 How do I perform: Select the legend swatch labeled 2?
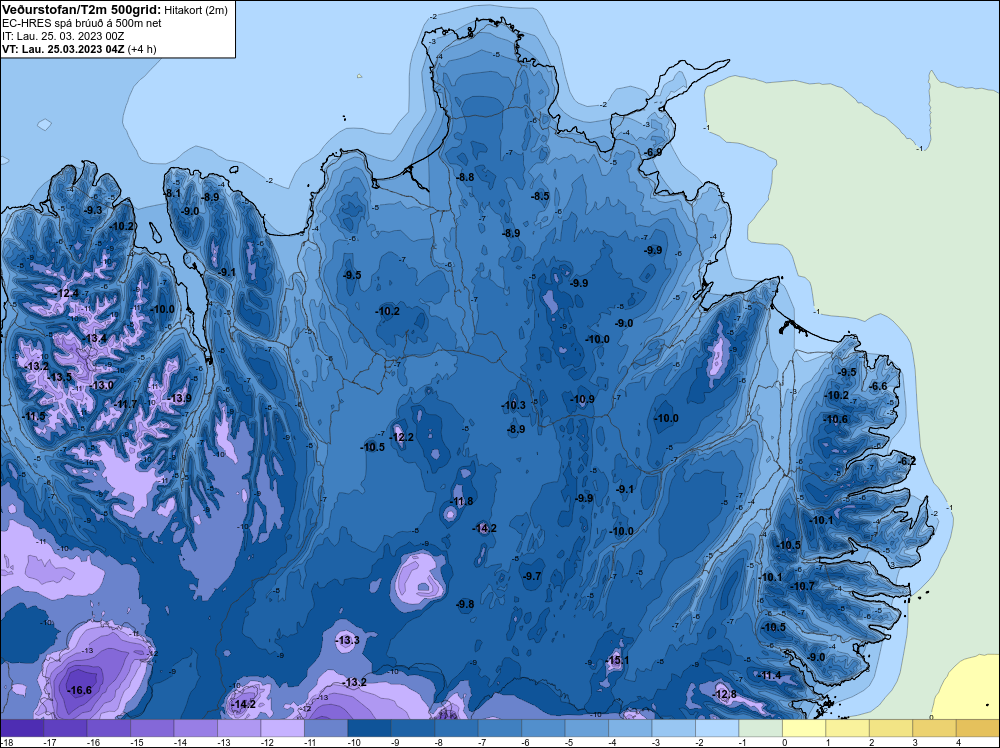(890, 728)
